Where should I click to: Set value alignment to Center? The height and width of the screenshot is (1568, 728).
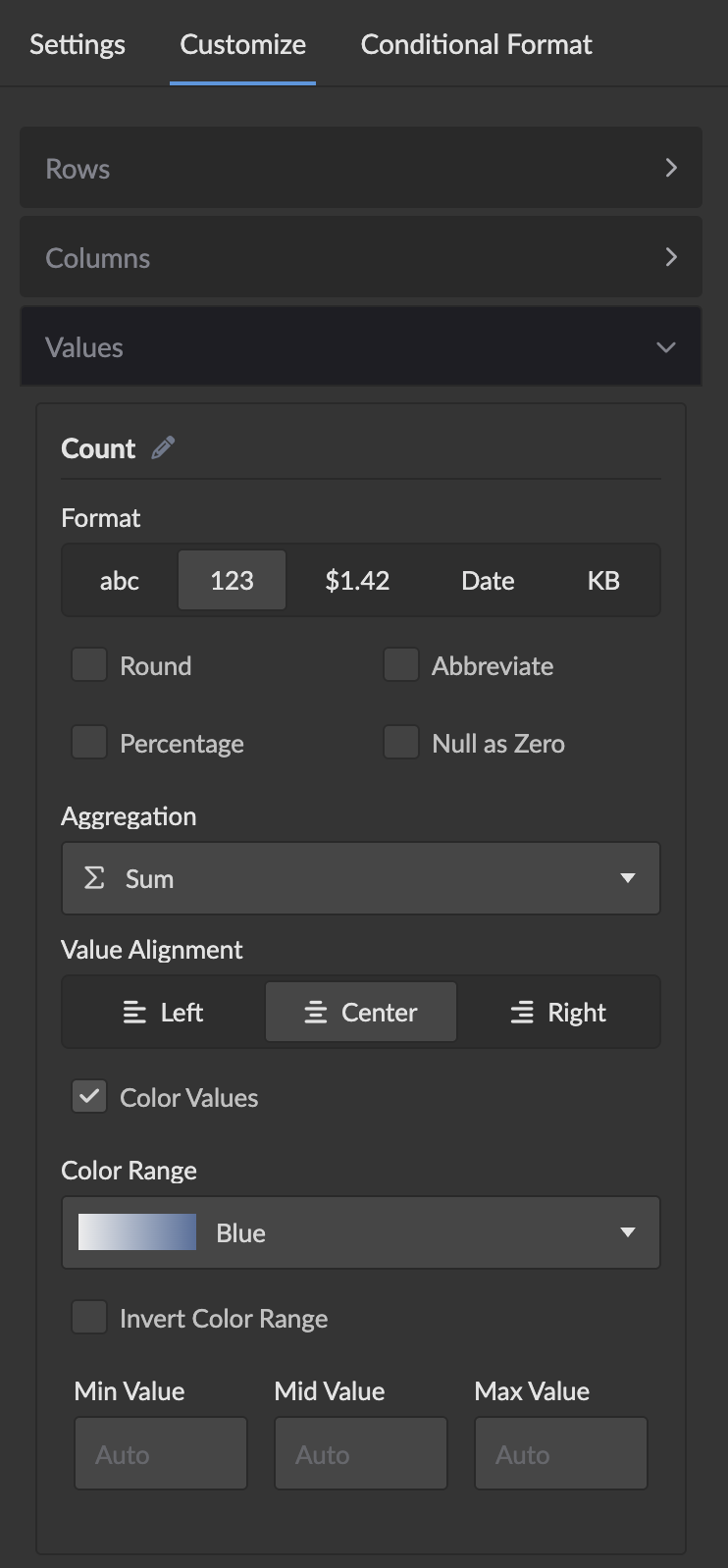point(360,1013)
